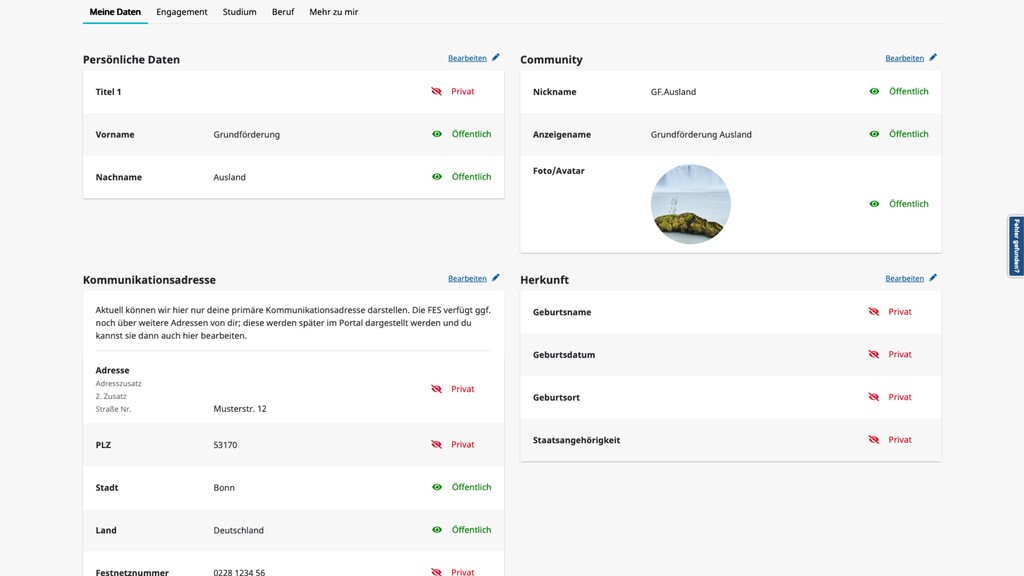1024x576 pixels.
Task: Toggle eye visibility icon for Nickname
Action: pyautogui.click(x=874, y=91)
